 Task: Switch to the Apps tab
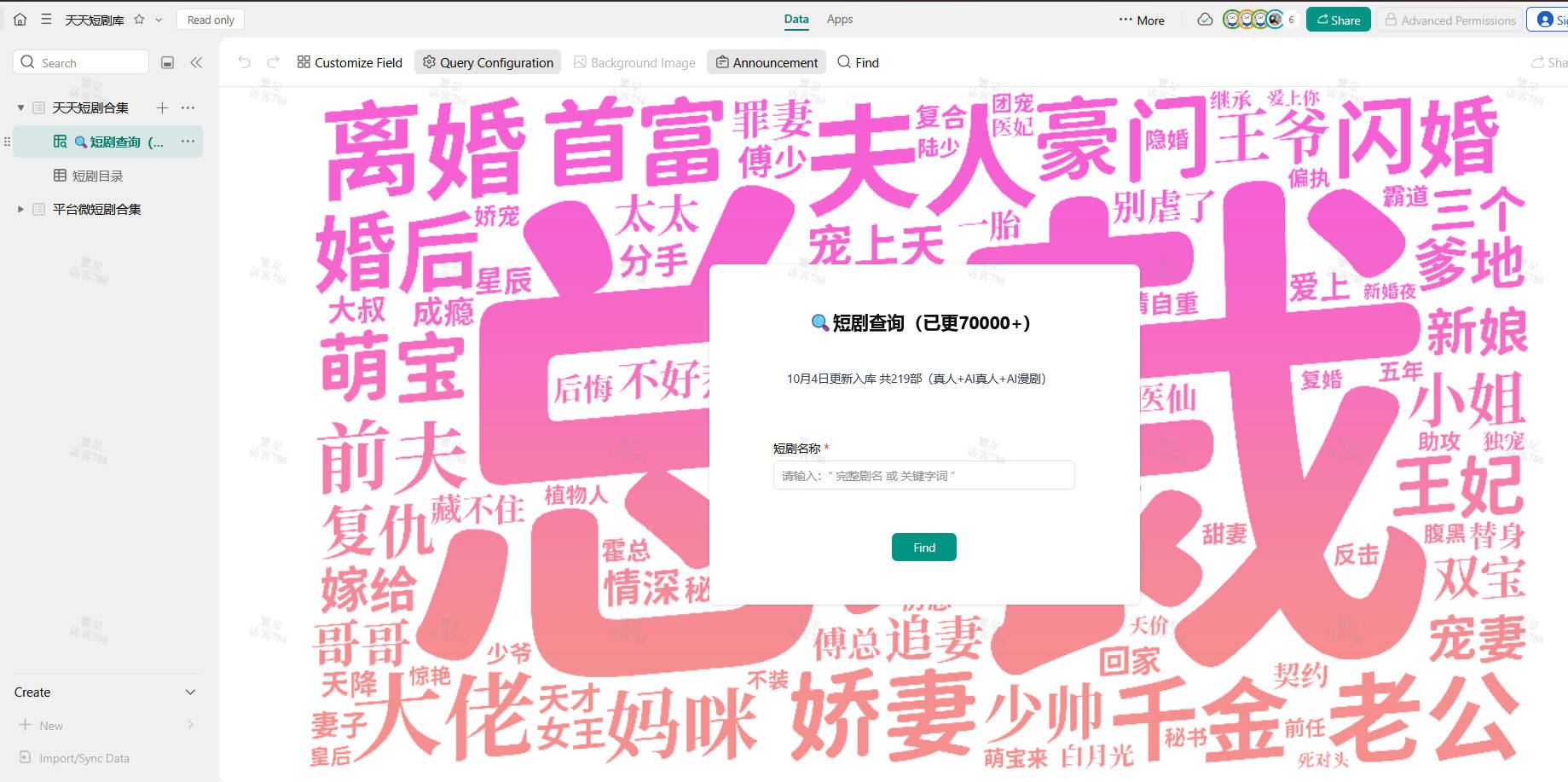pyautogui.click(x=840, y=19)
